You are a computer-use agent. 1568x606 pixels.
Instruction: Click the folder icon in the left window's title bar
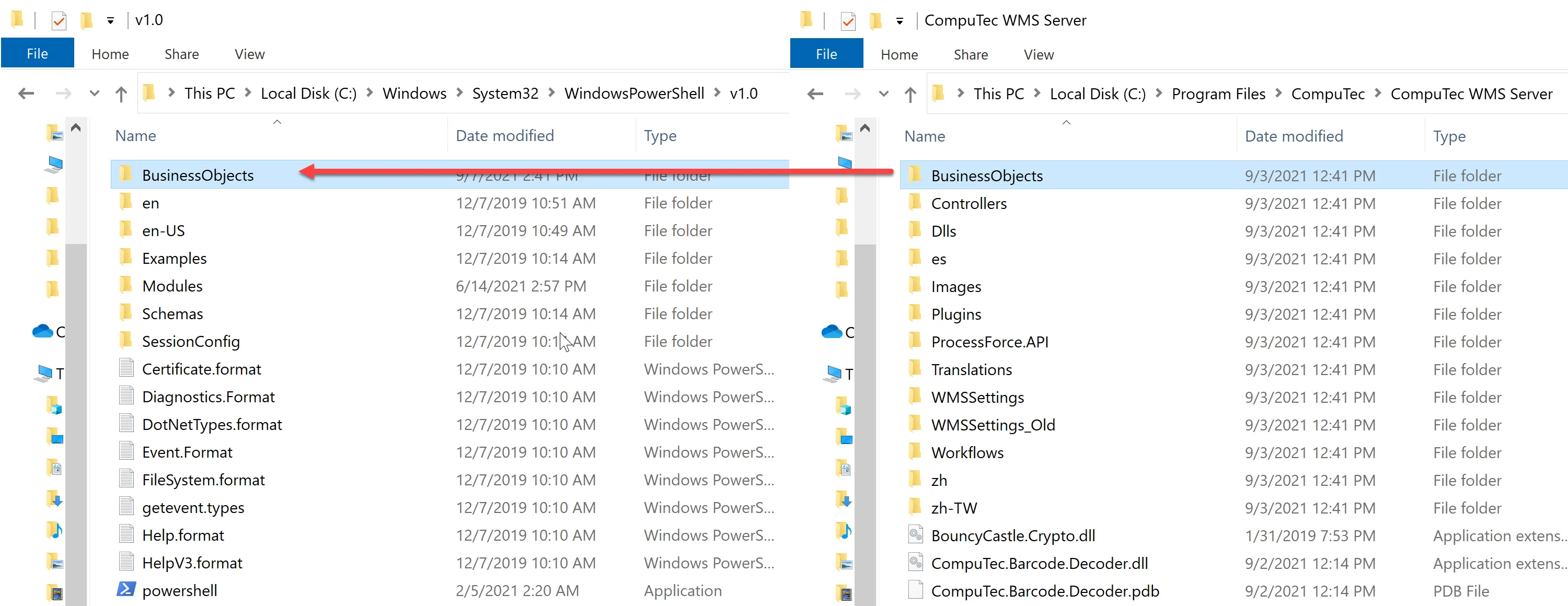[17, 19]
